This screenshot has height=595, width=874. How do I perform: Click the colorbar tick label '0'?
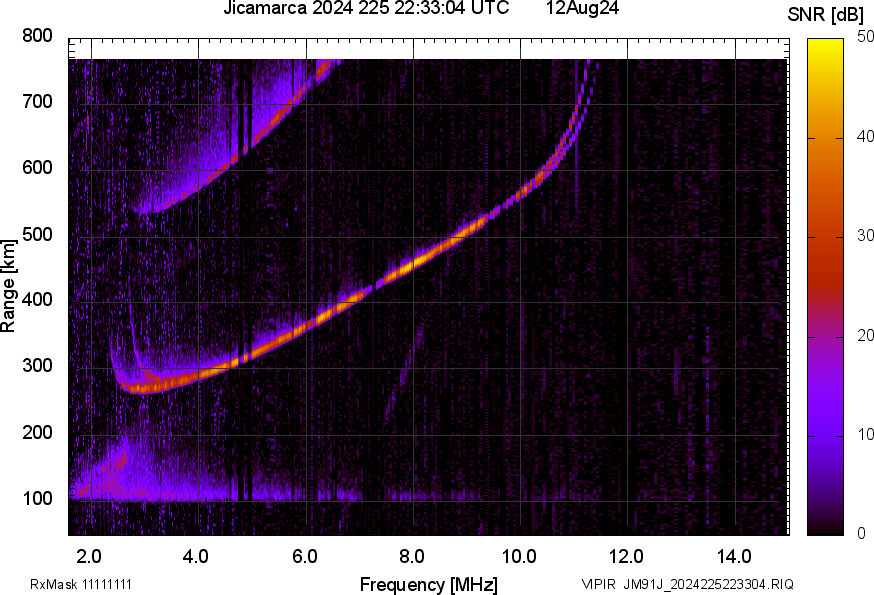[861, 533]
